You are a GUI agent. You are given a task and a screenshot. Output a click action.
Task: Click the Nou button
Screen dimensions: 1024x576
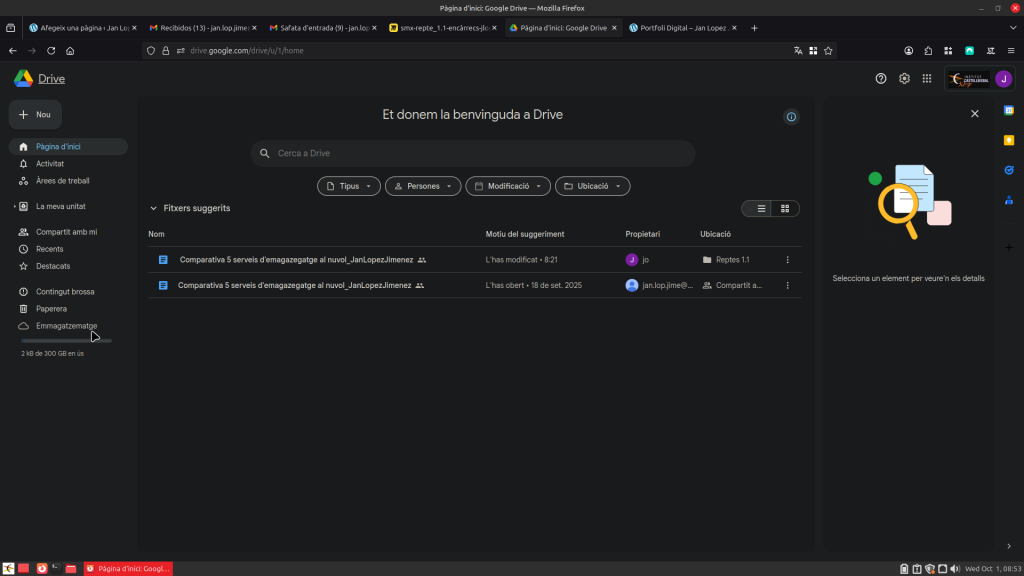click(x=35, y=115)
